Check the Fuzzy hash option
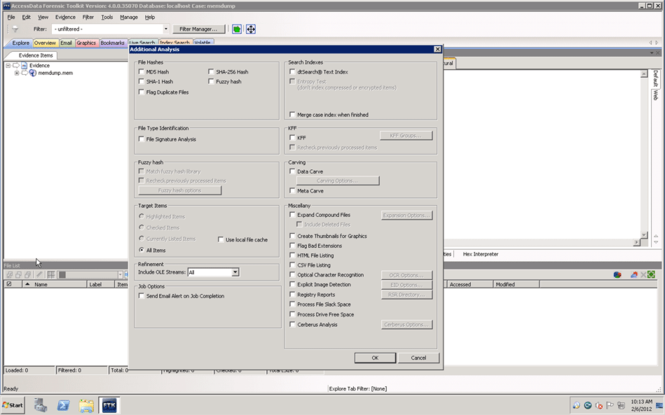This screenshot has width=665, height=415. [x=211, y=81]
